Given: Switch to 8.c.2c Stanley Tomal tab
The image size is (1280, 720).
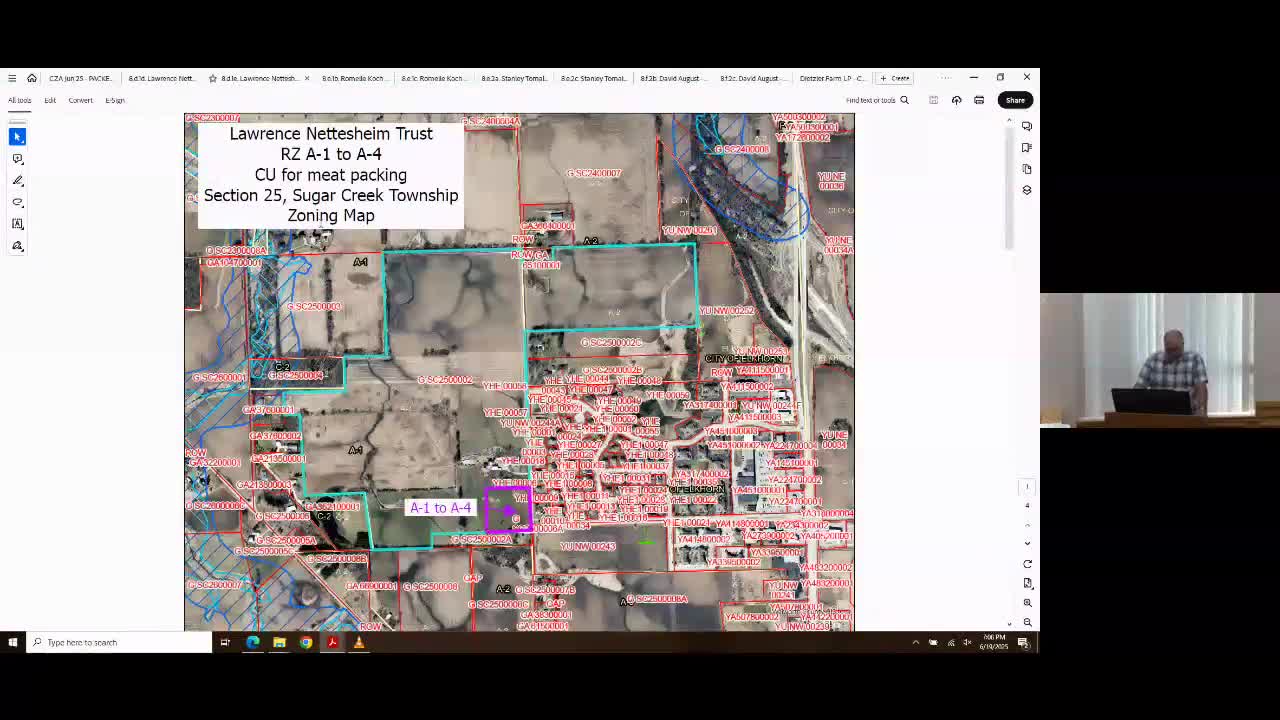Looking at the screenshot, I should pos(593,78).
